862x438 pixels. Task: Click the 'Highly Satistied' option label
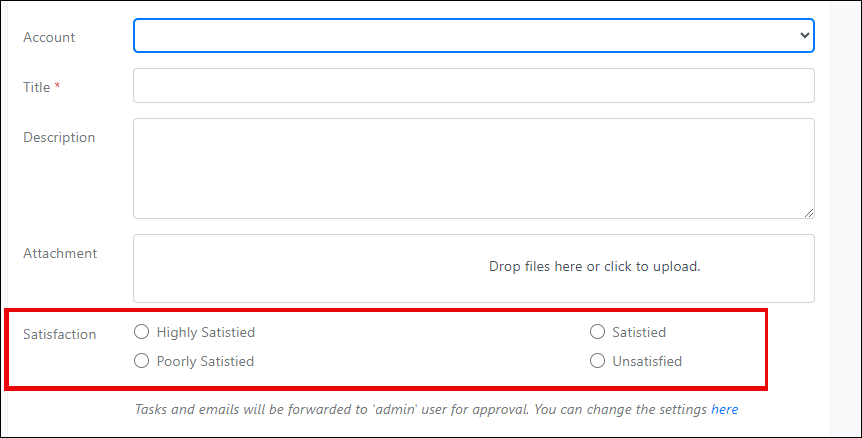(x=206, y=332)
